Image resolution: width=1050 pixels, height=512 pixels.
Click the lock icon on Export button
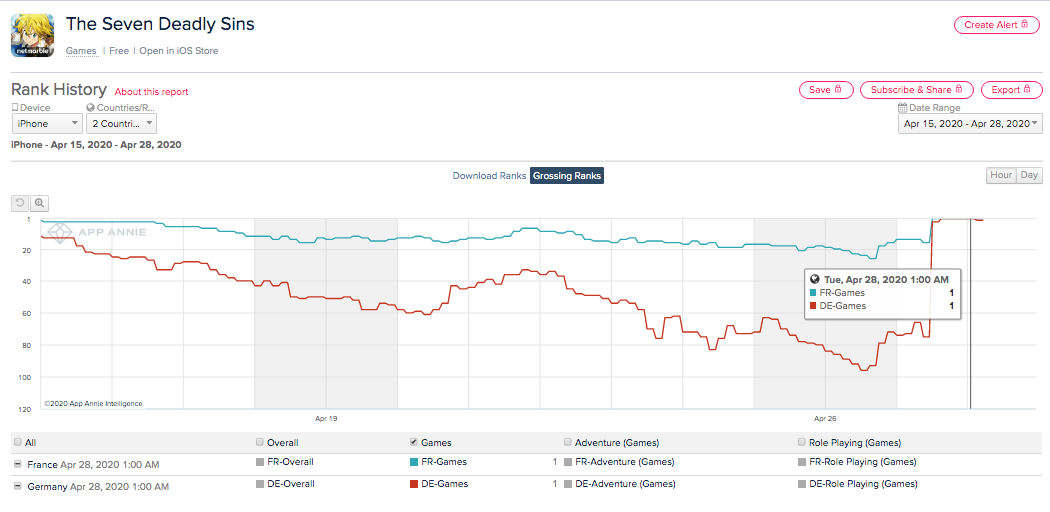(x=1027, y=89)
